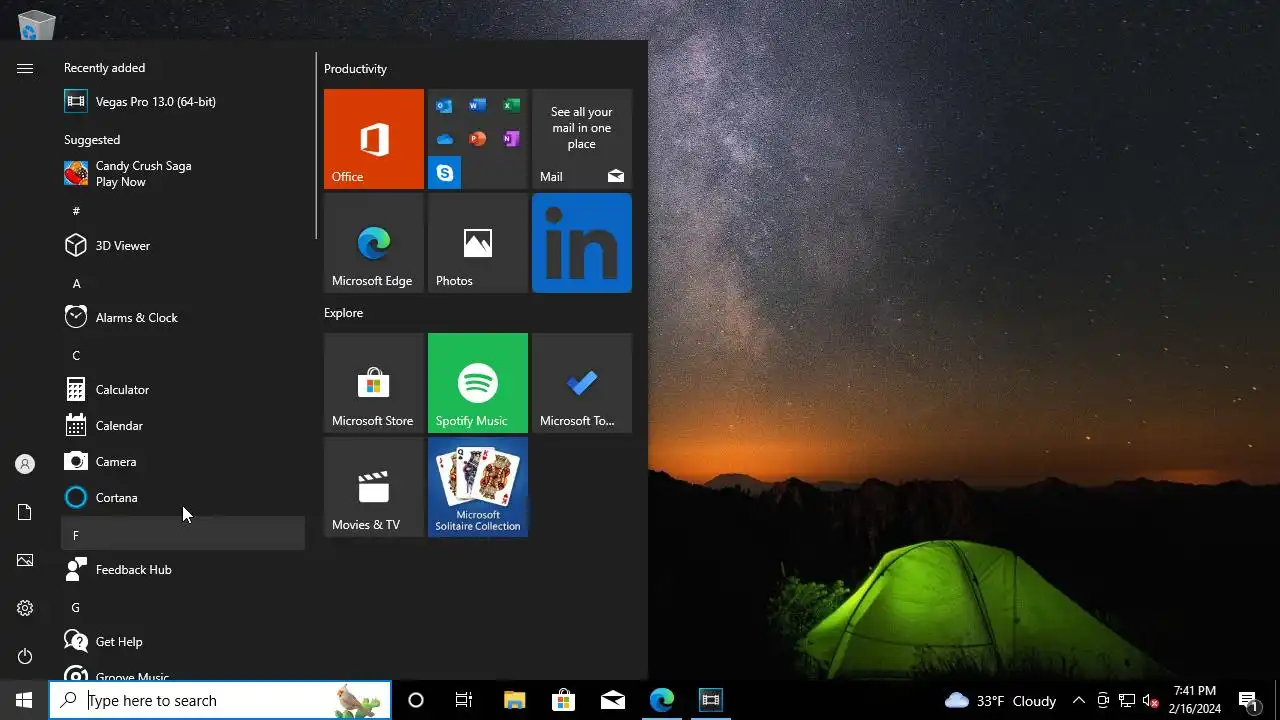Screen dimensions: 1280x720
Task: Open Microsoft Solitaire Collection tile
Action: coord(478,487)
